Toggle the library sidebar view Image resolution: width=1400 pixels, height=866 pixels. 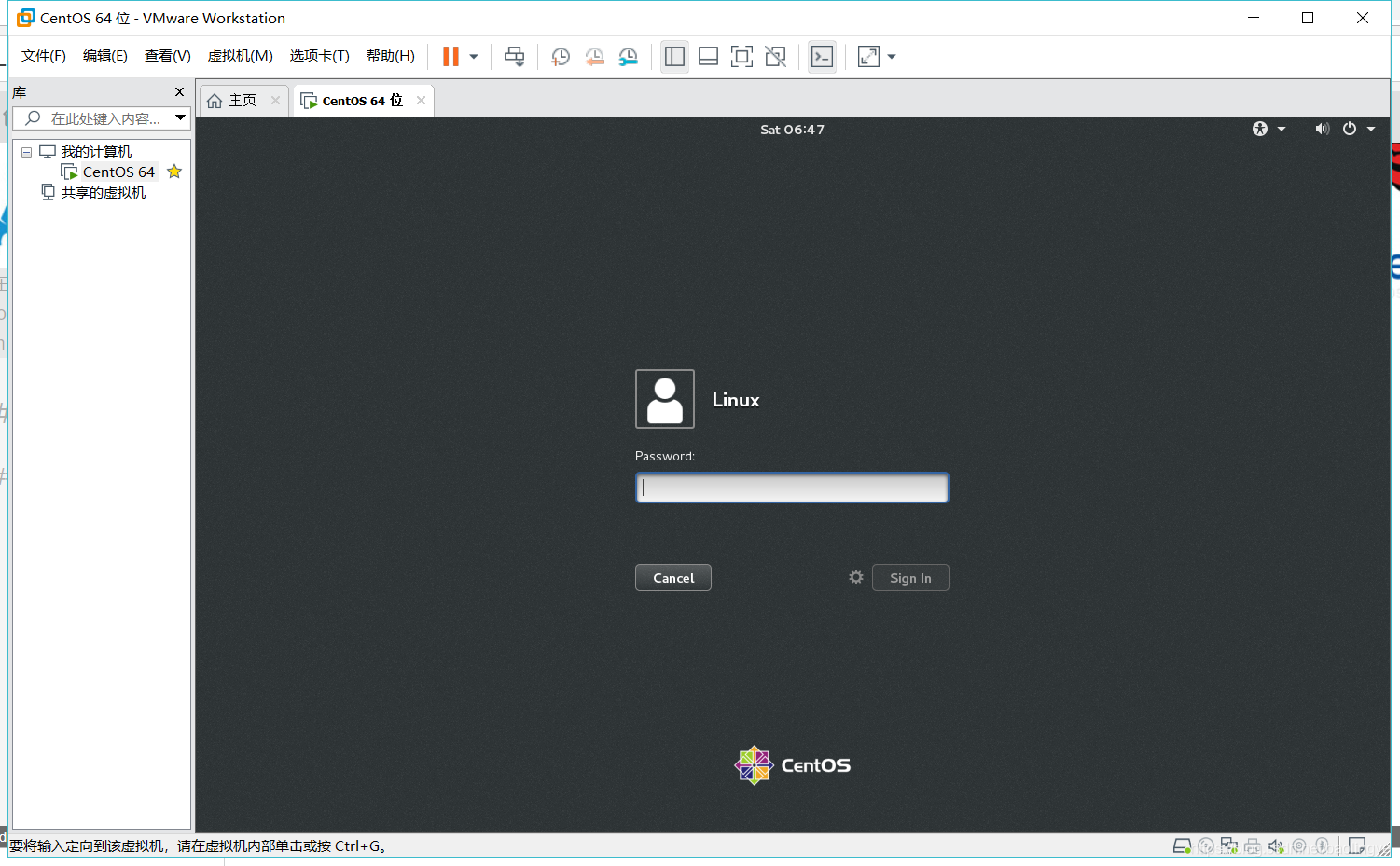(x=674, y=57)
